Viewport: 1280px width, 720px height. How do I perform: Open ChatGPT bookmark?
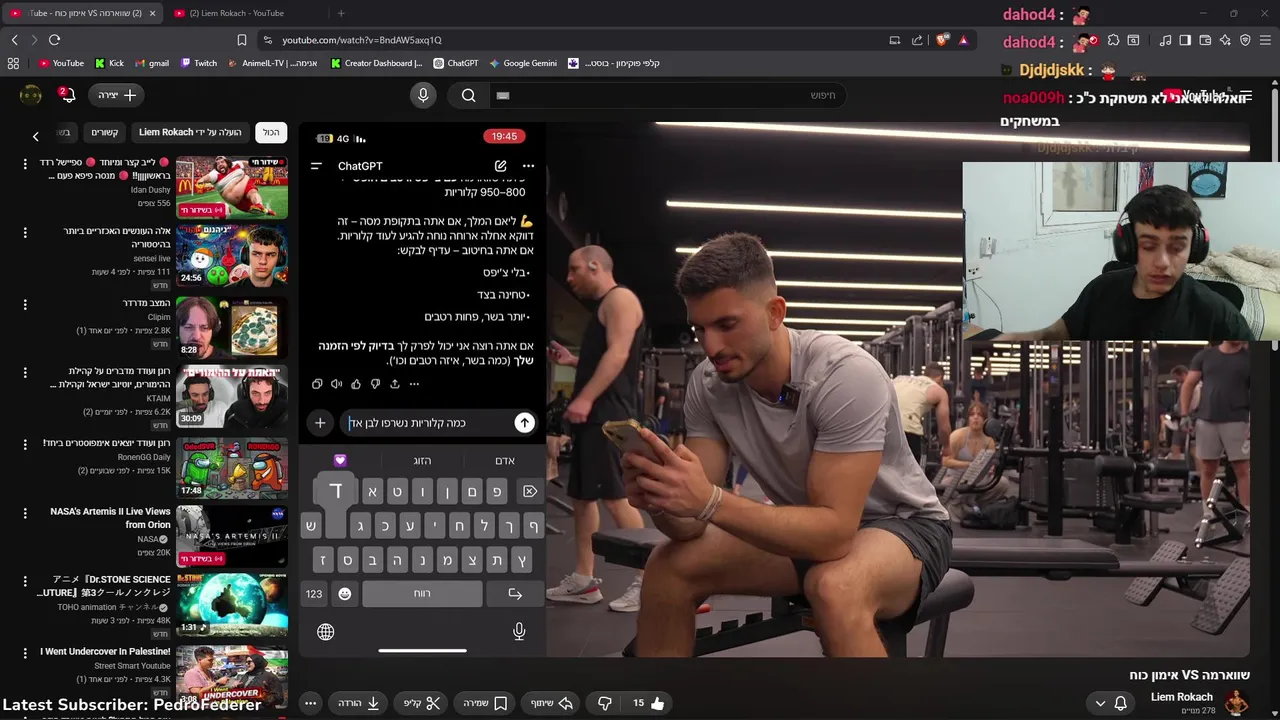point(456,63)
